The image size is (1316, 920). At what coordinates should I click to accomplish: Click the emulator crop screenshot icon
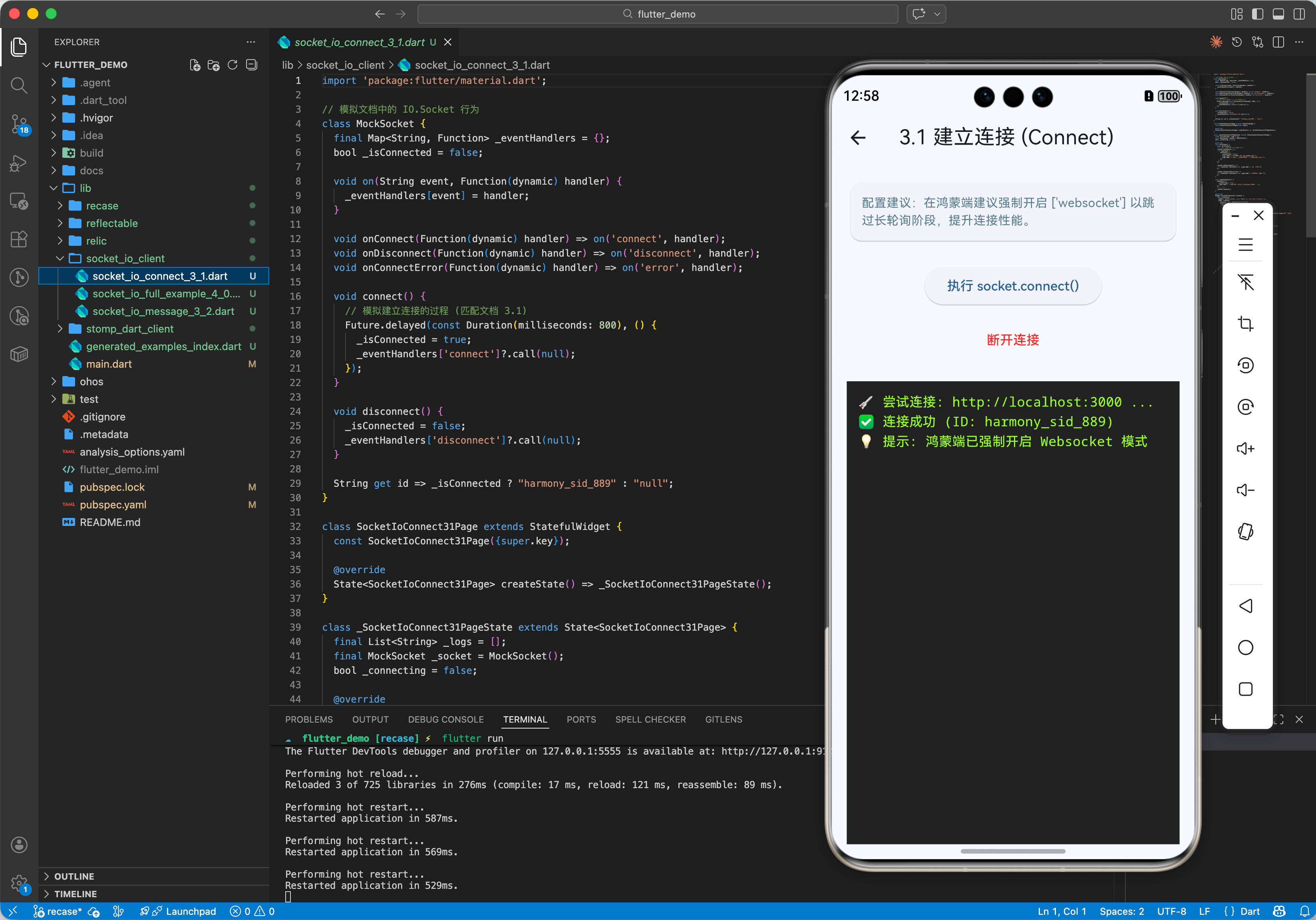[1245, 323]
